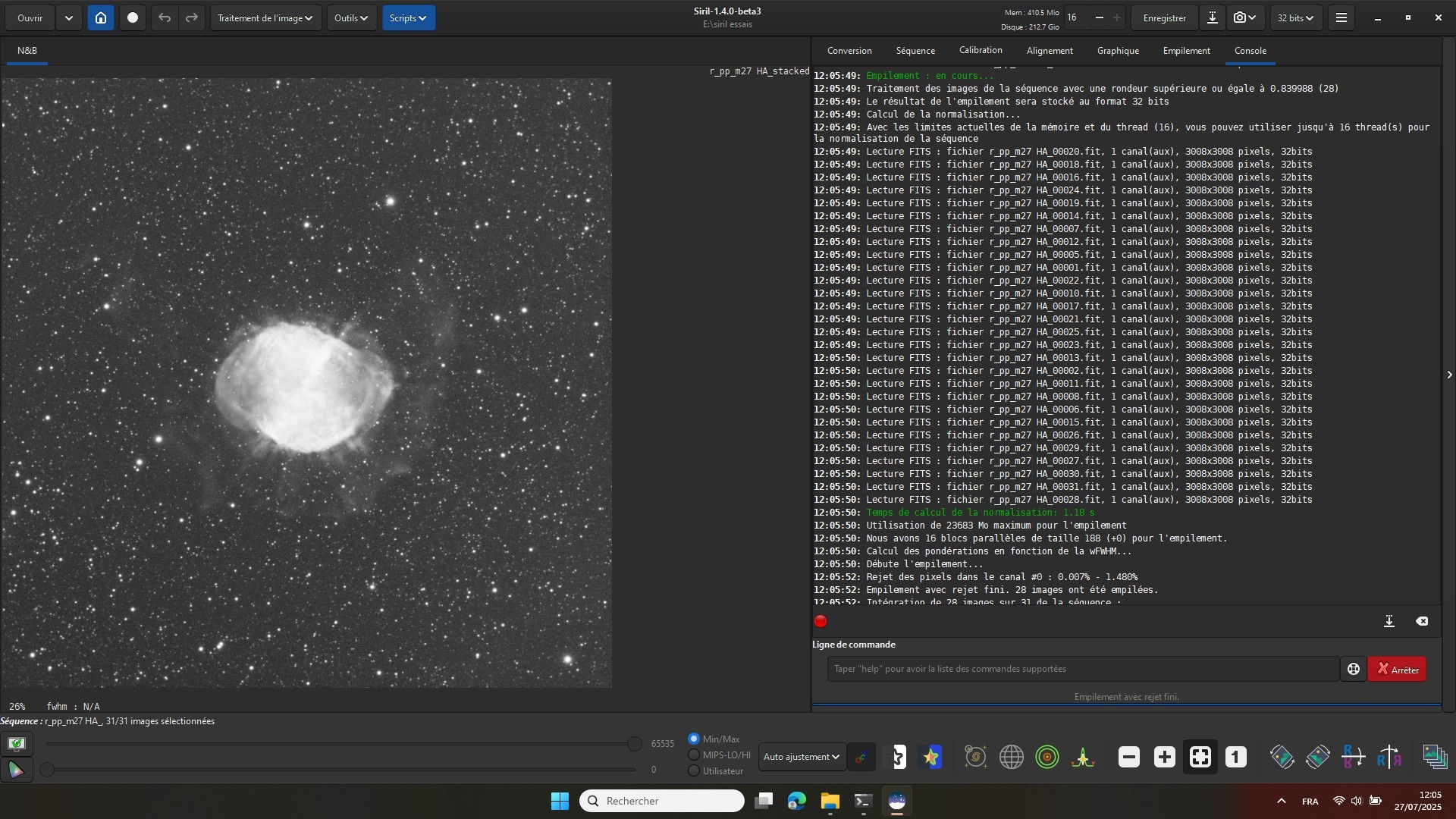Image resolution: width=1456 pixels, height=819 pixels.
Task: Open the command help lifebuoy icon
Action: pos(1354,669)
